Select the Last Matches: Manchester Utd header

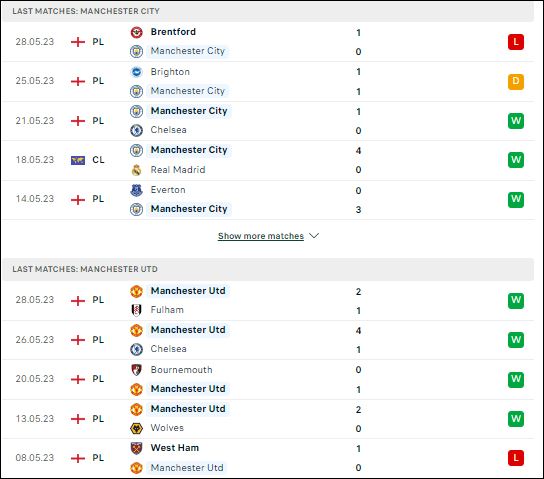tap(267, 269)
